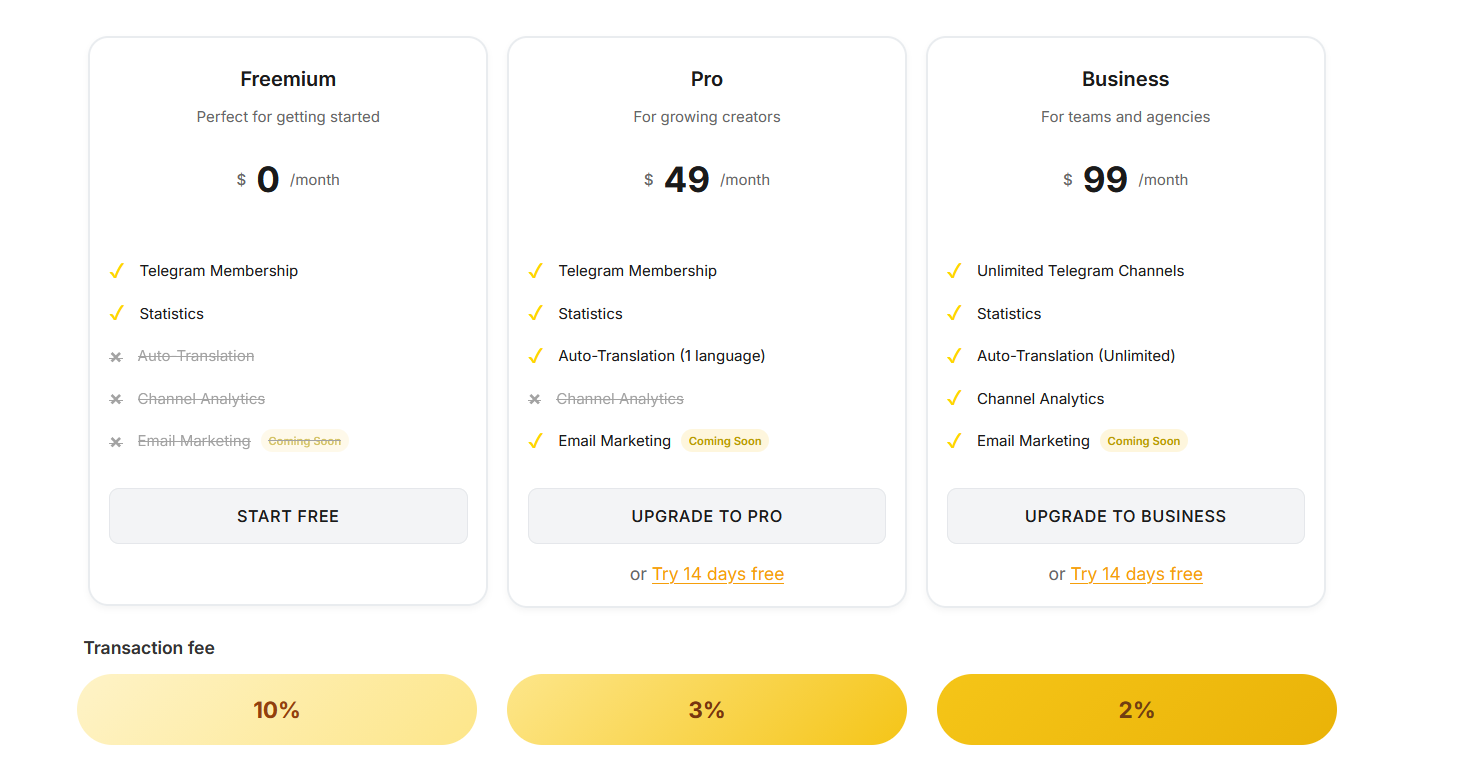Click the START FREE button
Image resolution: width=1458 pixels, height=760 pixels.
pyautogui.click(x=288, y=516)
